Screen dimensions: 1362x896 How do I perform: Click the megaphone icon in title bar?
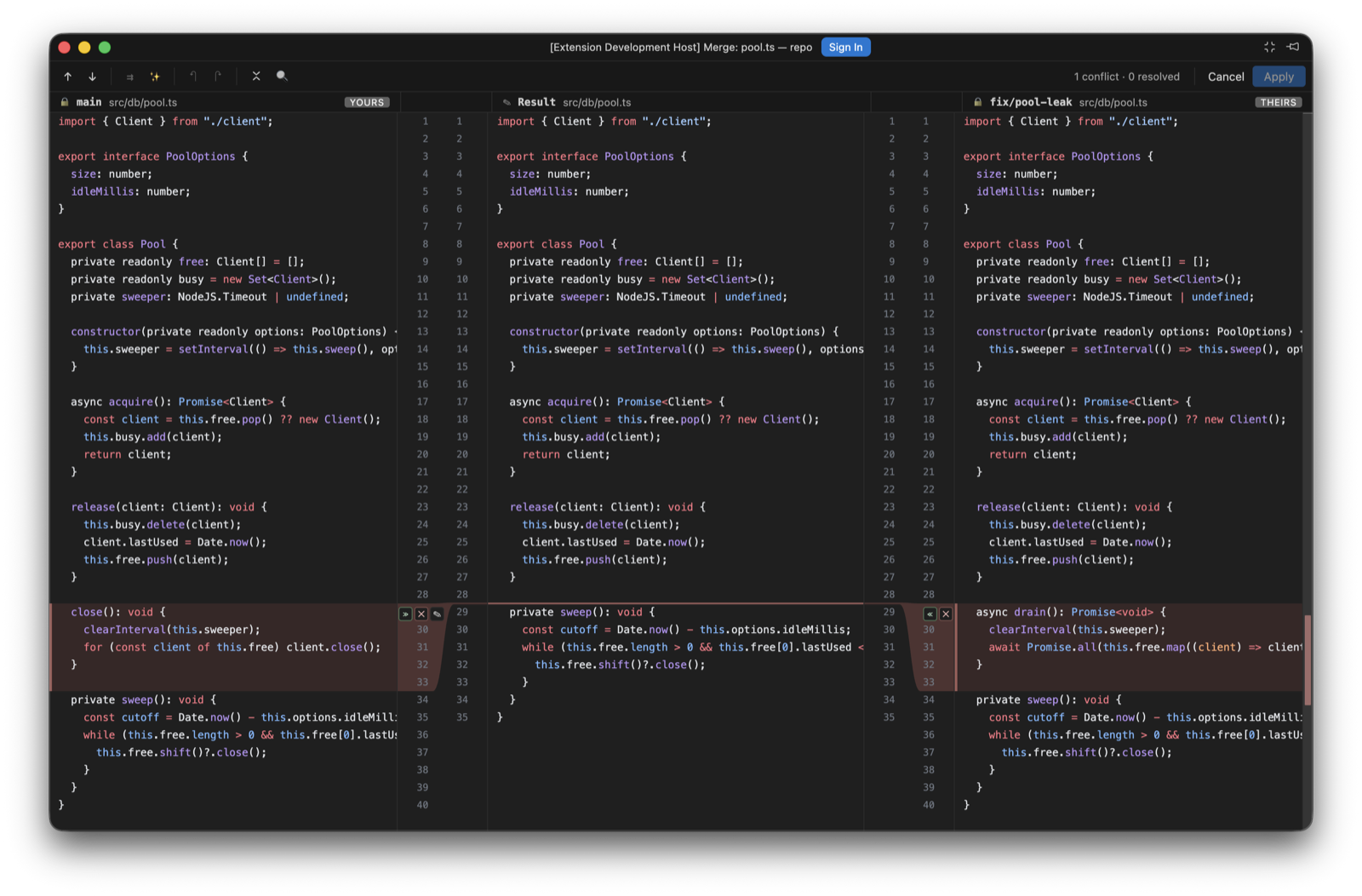pos(1293,47)
